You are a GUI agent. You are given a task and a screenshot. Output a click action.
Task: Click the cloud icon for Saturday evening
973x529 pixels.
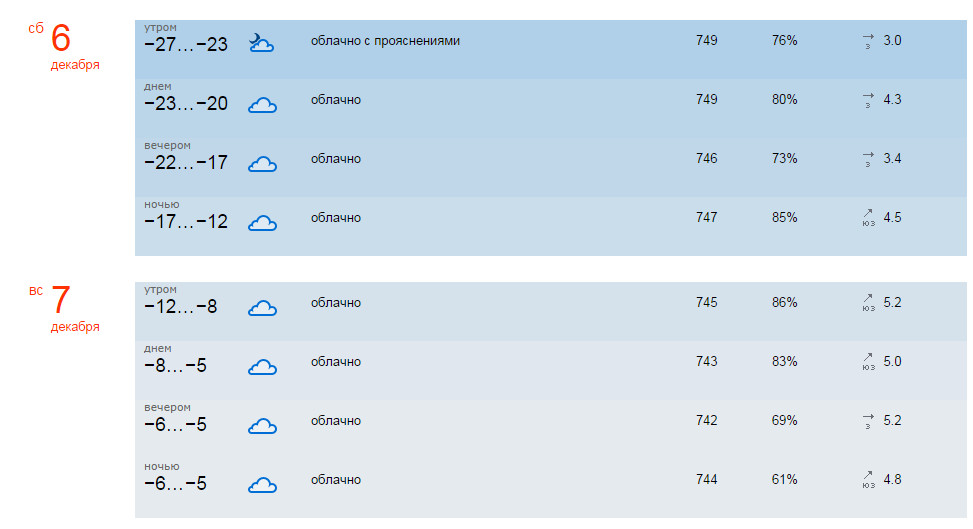click(262, 164)
